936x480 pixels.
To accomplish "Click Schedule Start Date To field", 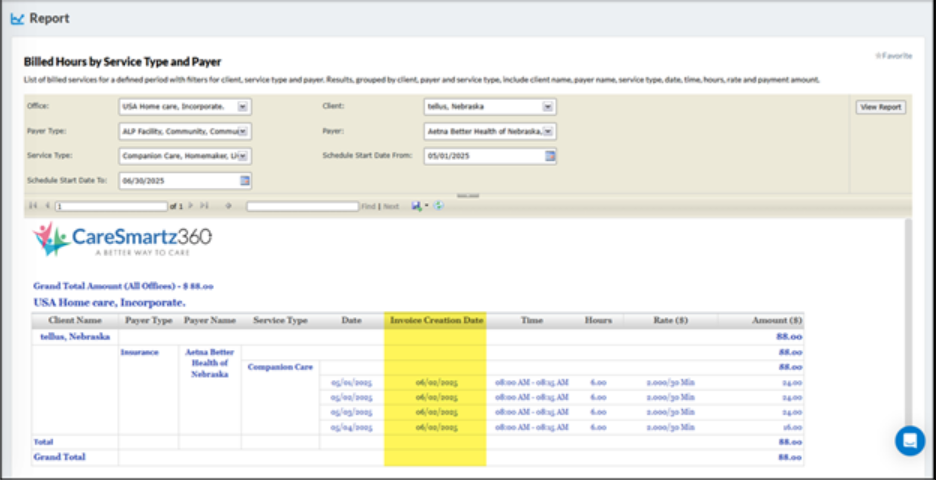I will 179,180.
